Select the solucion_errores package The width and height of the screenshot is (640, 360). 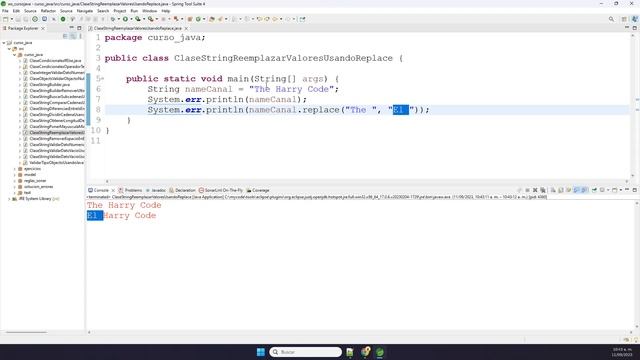coord(38,187)
